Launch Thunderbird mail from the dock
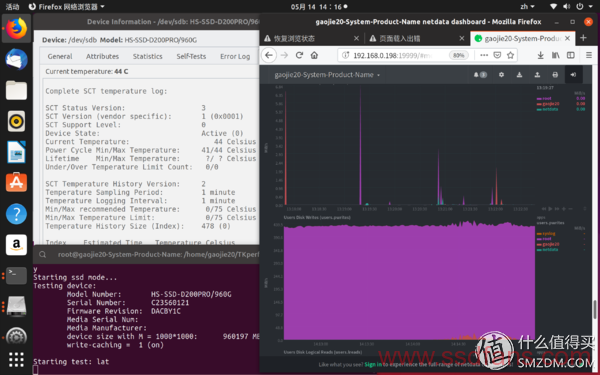The width and height of the screenshot is (600, 375). point(16,60)
